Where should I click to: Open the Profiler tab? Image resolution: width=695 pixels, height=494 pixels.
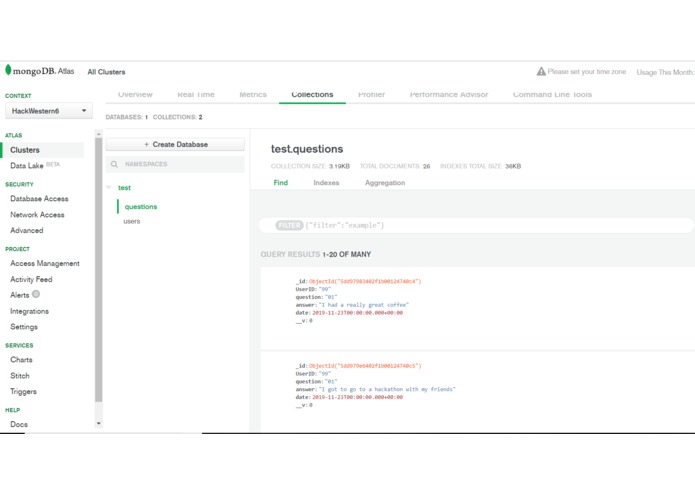coord(371,94)
